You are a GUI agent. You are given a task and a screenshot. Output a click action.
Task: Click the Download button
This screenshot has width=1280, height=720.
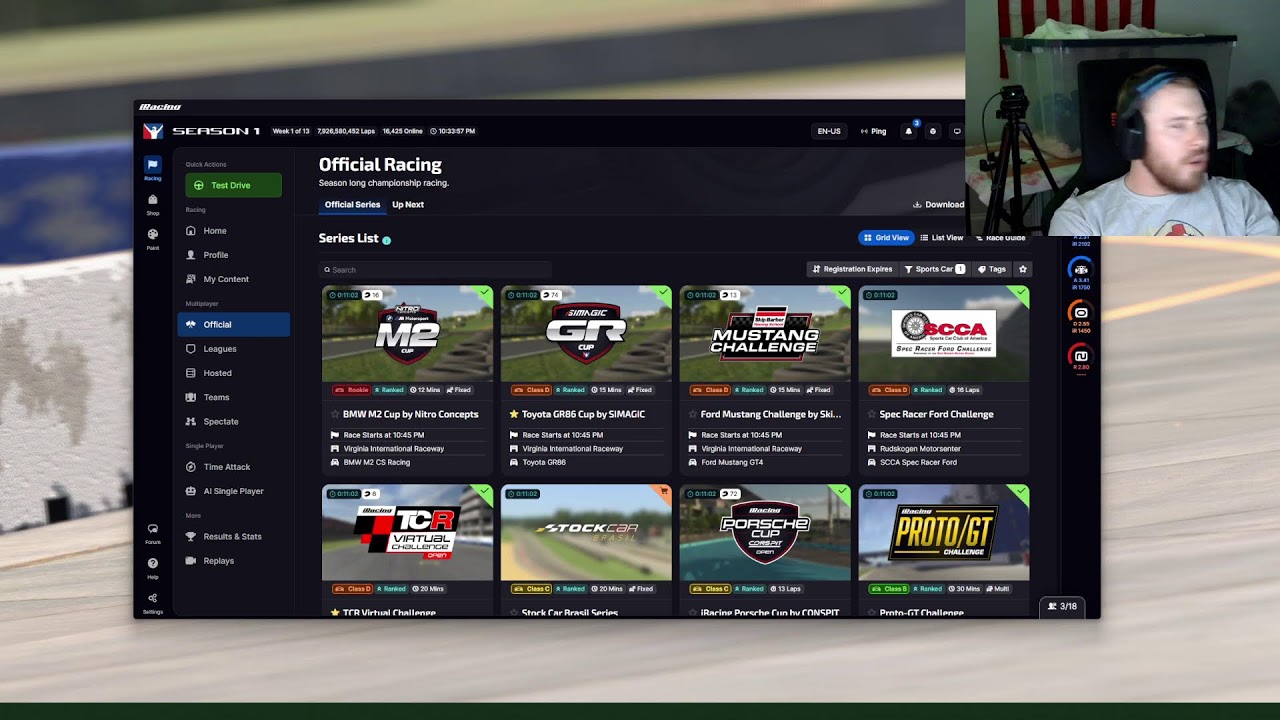pos(938,204)
